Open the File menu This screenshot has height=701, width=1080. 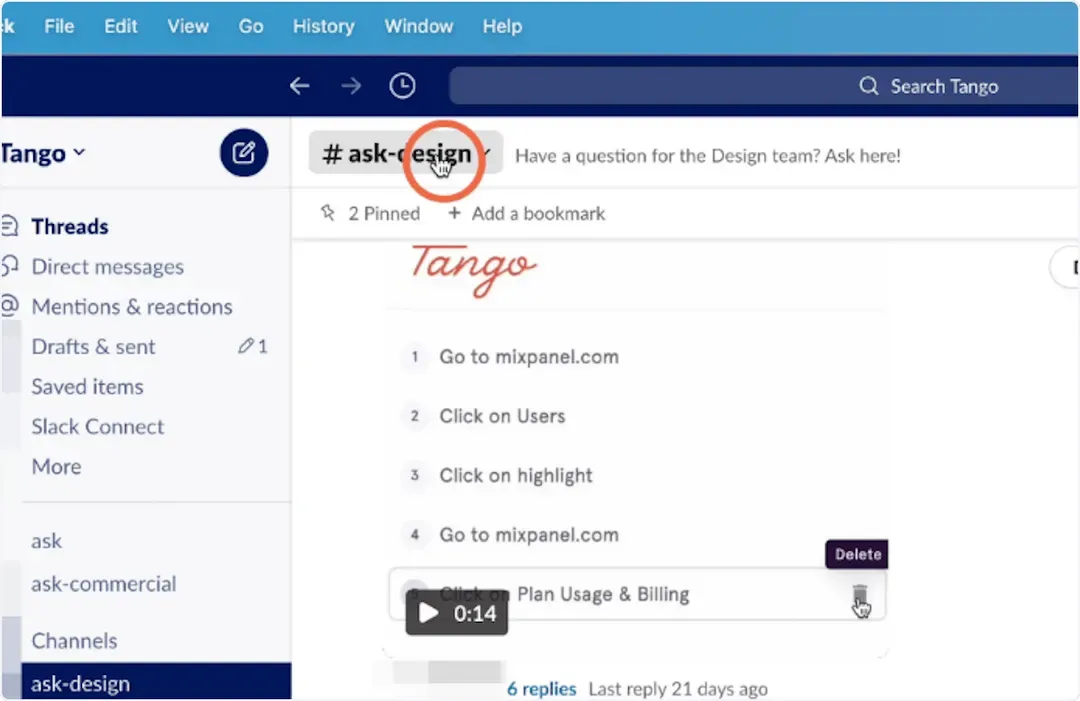click(x=59, y=26)
